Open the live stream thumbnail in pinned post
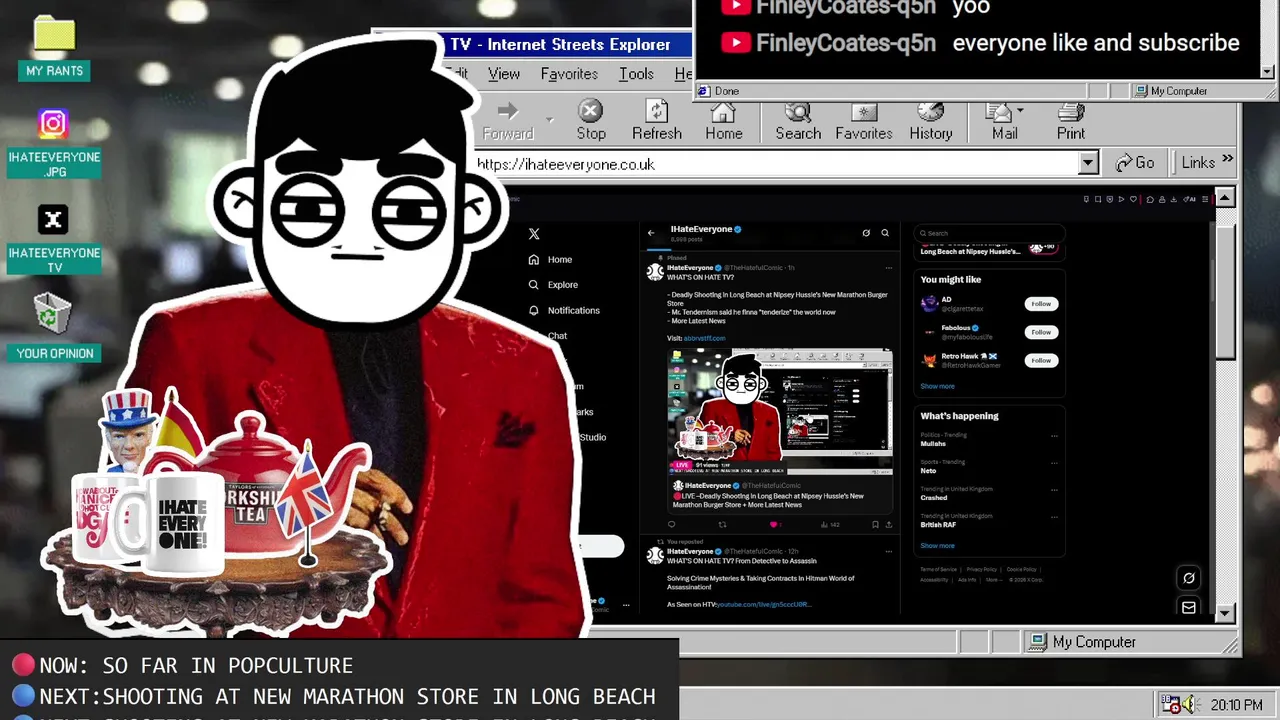Viewport: 1280px width, 720px height. click(780, 410)
